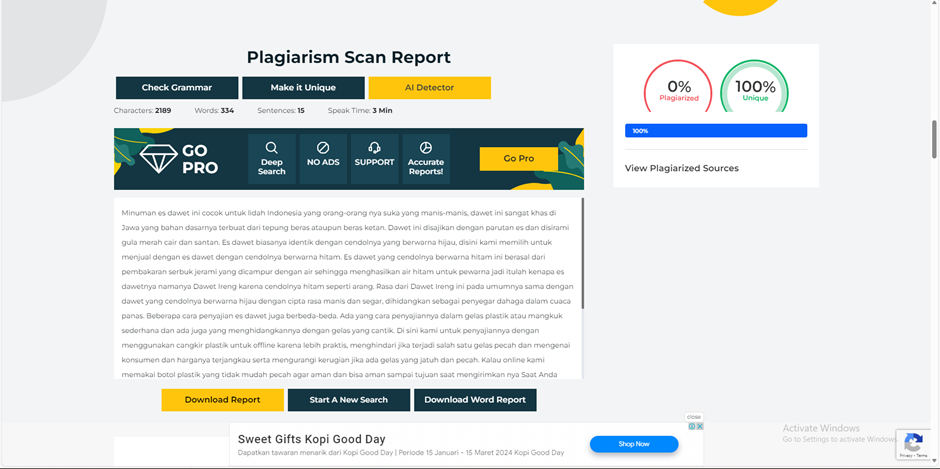The image size is (940, 469).
Task: Click the 0% Plagiarized gauge
Action: (x=679, y=86)
